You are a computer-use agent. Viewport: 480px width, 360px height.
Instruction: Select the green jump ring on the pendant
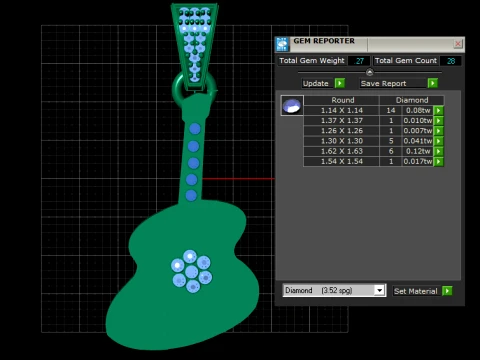tap(177, 90)
